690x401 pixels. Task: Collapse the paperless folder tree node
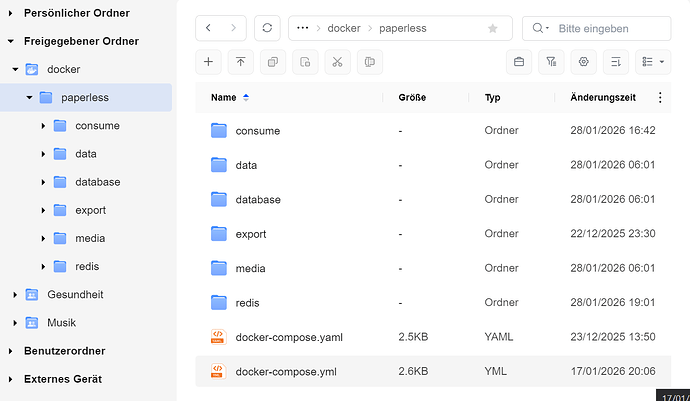point(29,98)
